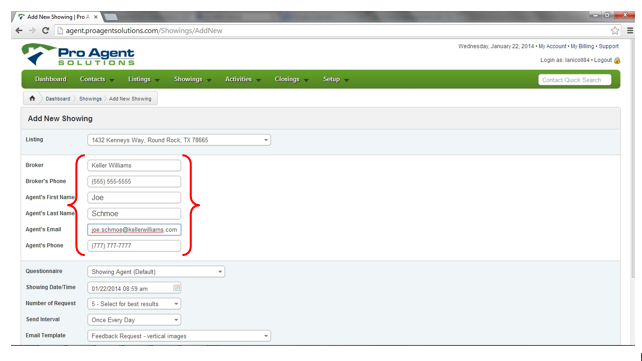Expand the Setup menu
The width and height of the screenshot is (642, 361).
(x=336, y=79)
